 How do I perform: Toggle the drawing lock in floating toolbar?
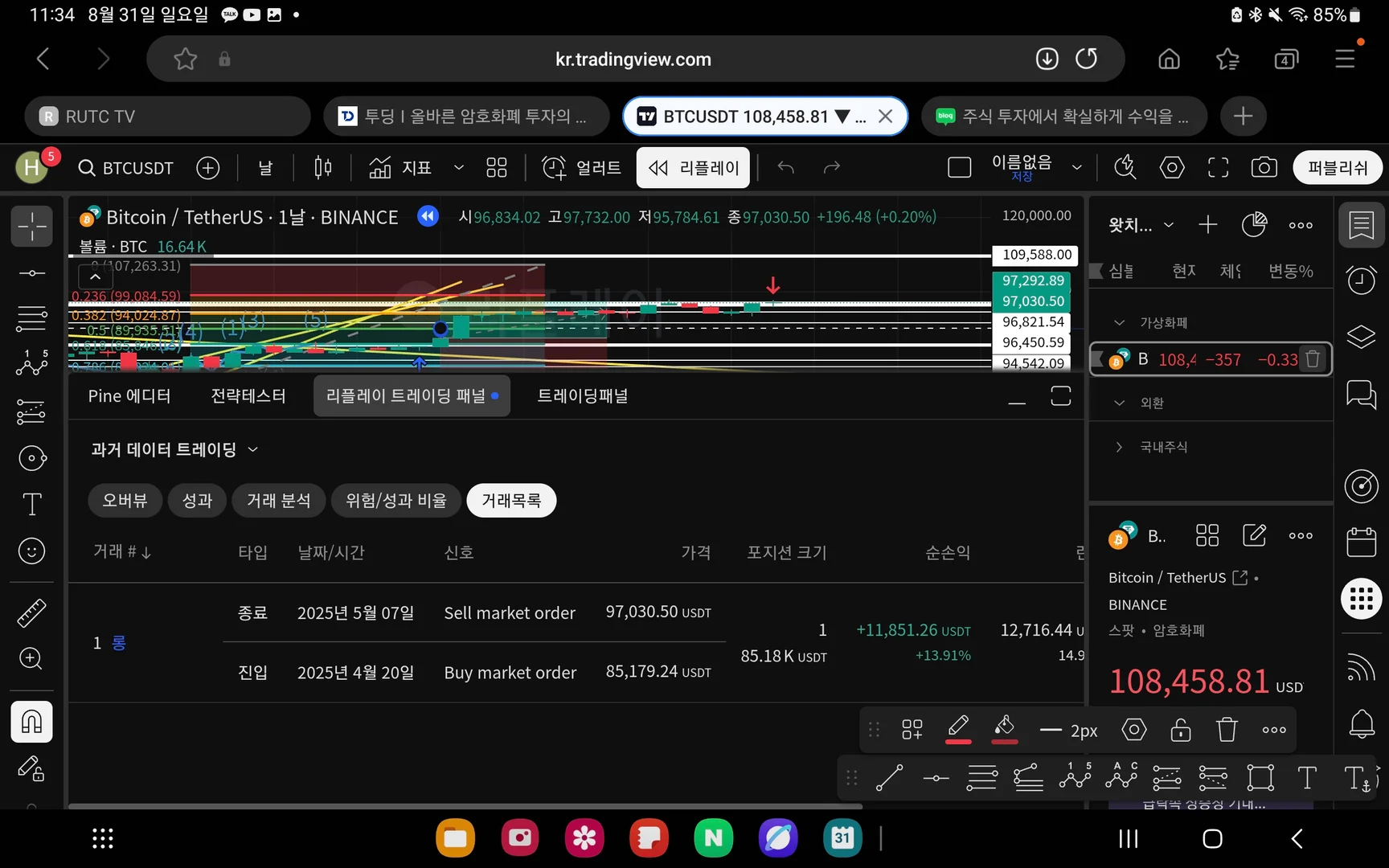[x=1180, y=730]
